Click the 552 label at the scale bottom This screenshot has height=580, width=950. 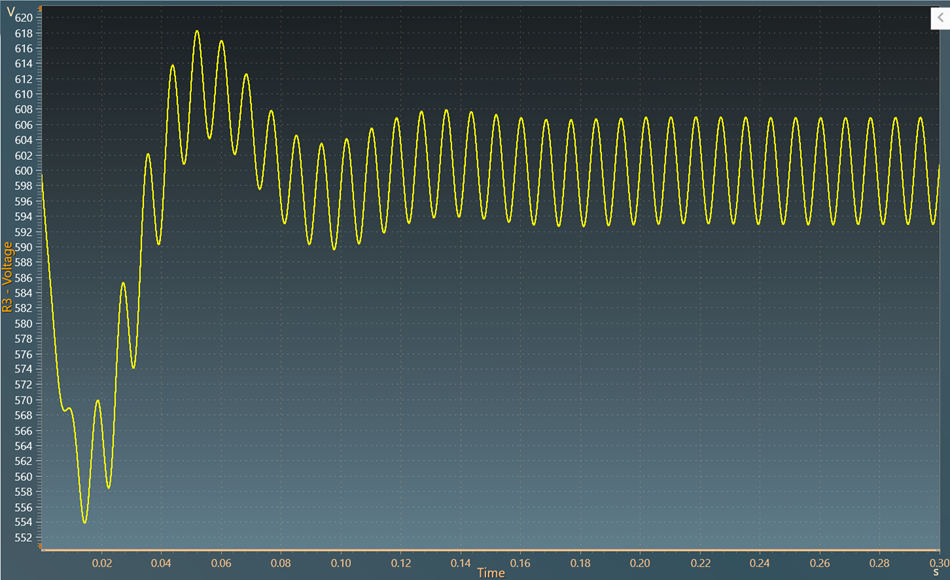[23, 535]
